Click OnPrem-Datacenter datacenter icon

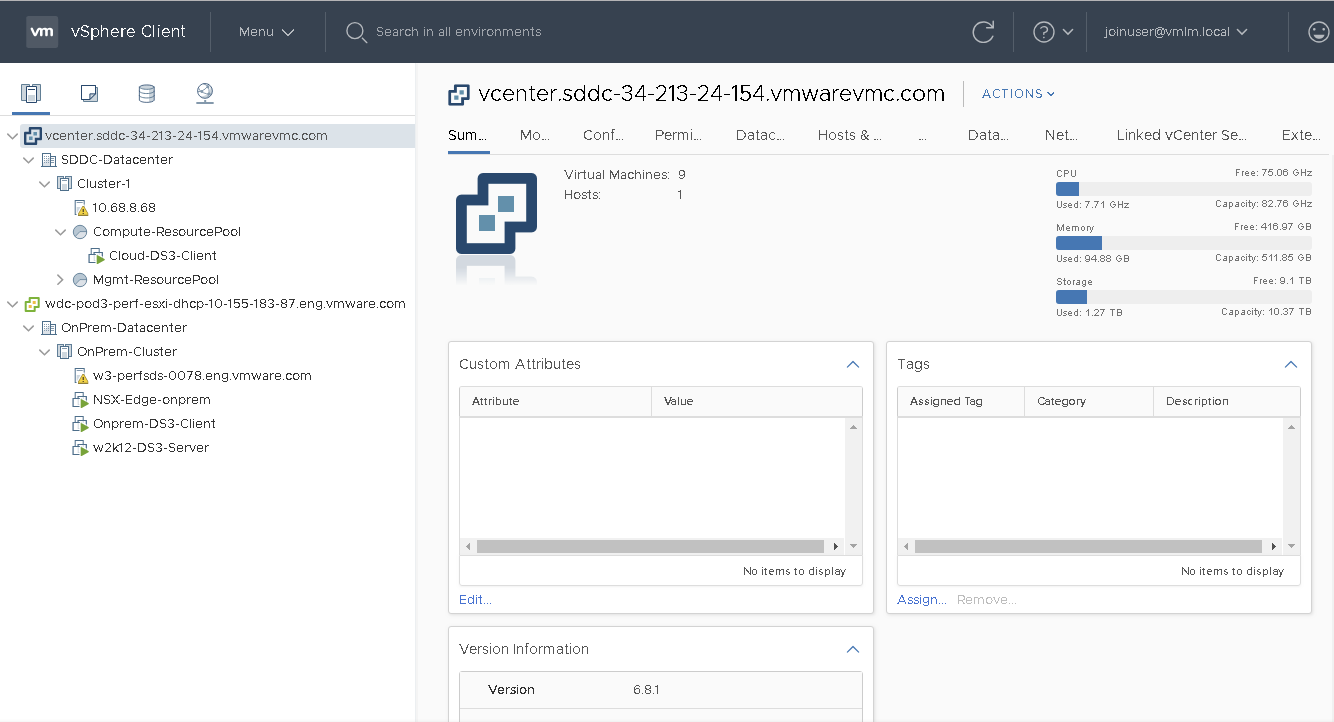(48, 328)
